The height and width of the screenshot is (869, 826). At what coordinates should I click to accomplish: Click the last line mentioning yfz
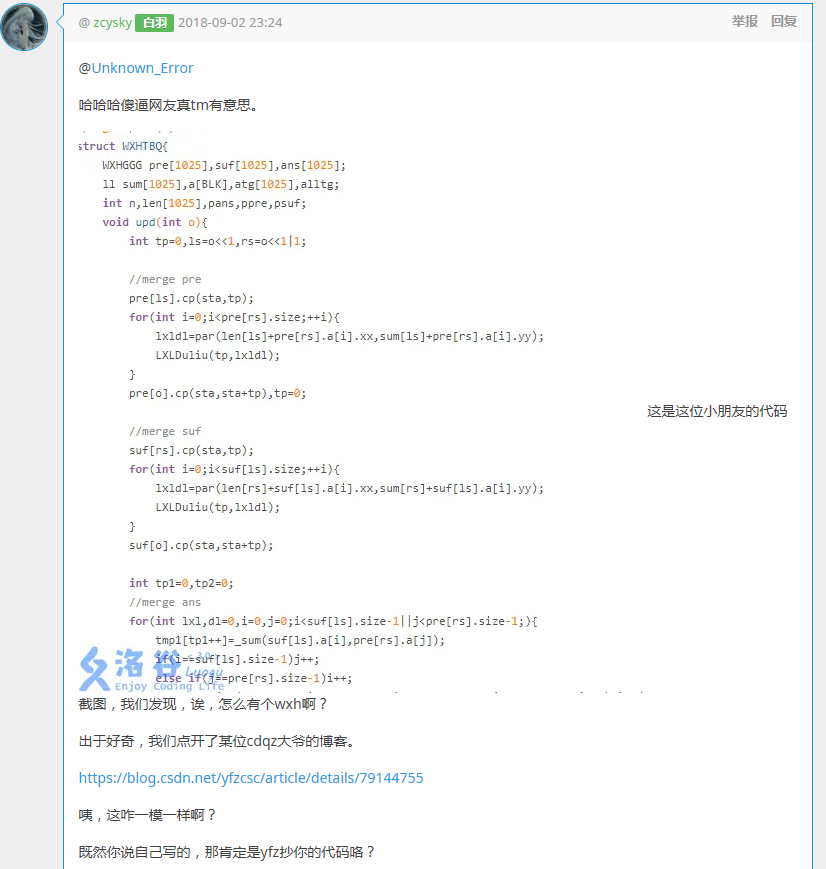coord(227,852)
